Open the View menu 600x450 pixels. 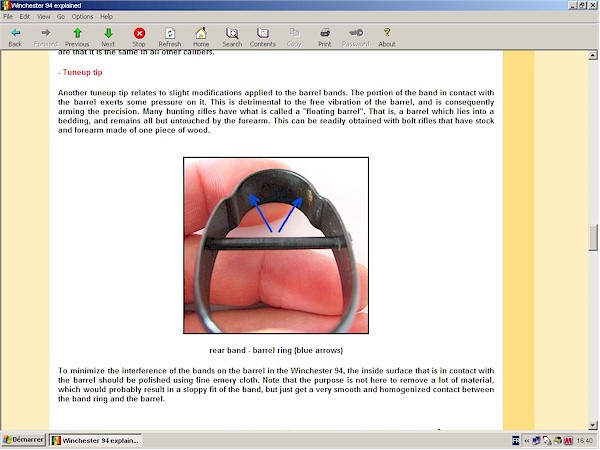[x=44, y=16]
